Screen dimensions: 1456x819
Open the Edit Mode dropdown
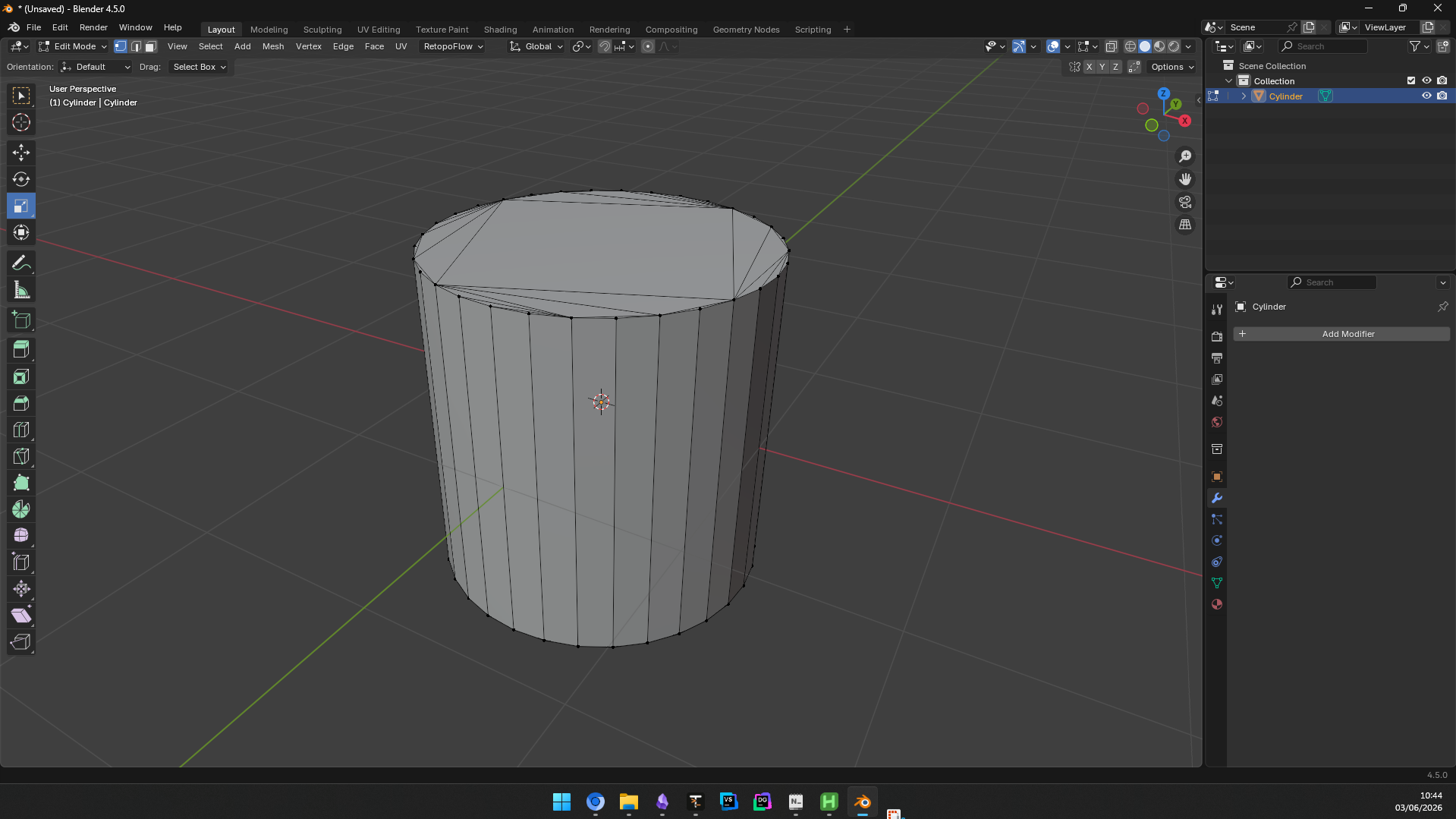(x=74, y=46)
